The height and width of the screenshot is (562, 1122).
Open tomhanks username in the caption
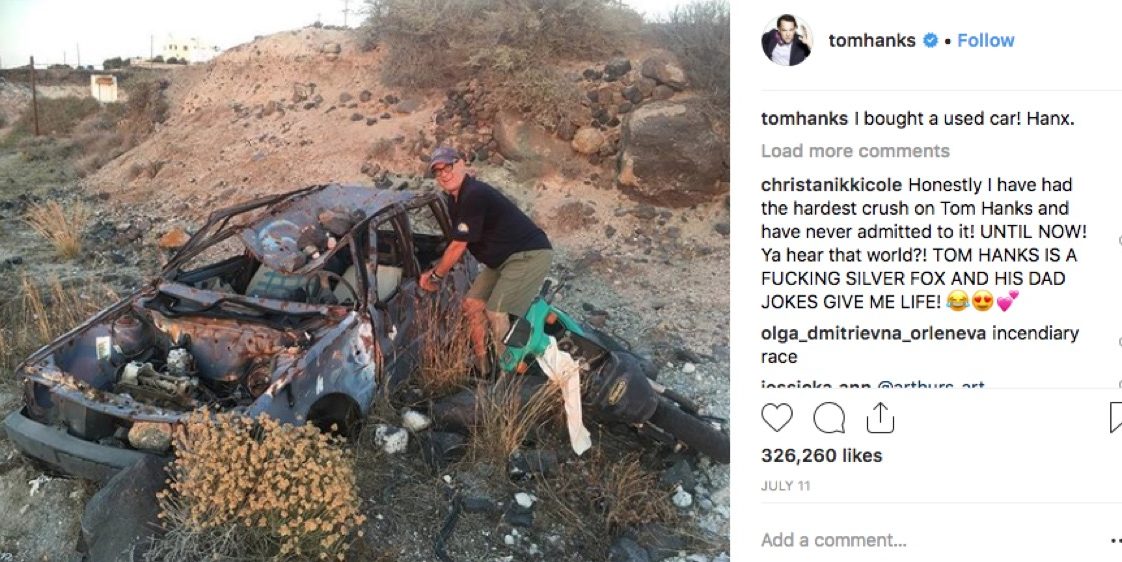[804, 120]
